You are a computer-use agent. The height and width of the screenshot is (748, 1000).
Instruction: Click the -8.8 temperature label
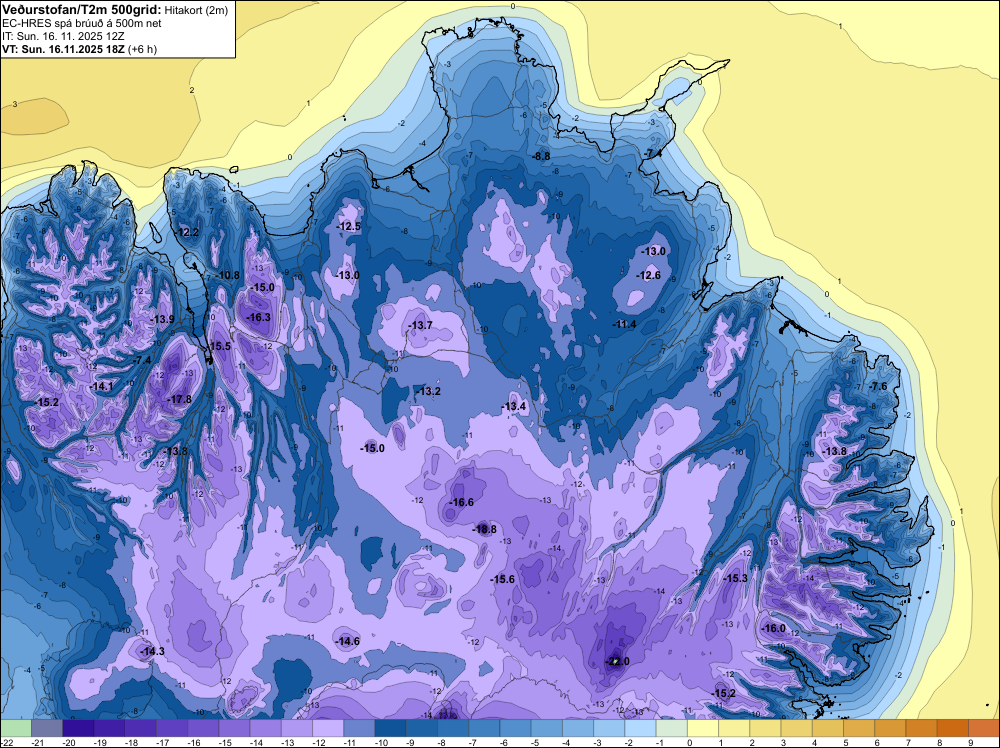pos(541,156)
